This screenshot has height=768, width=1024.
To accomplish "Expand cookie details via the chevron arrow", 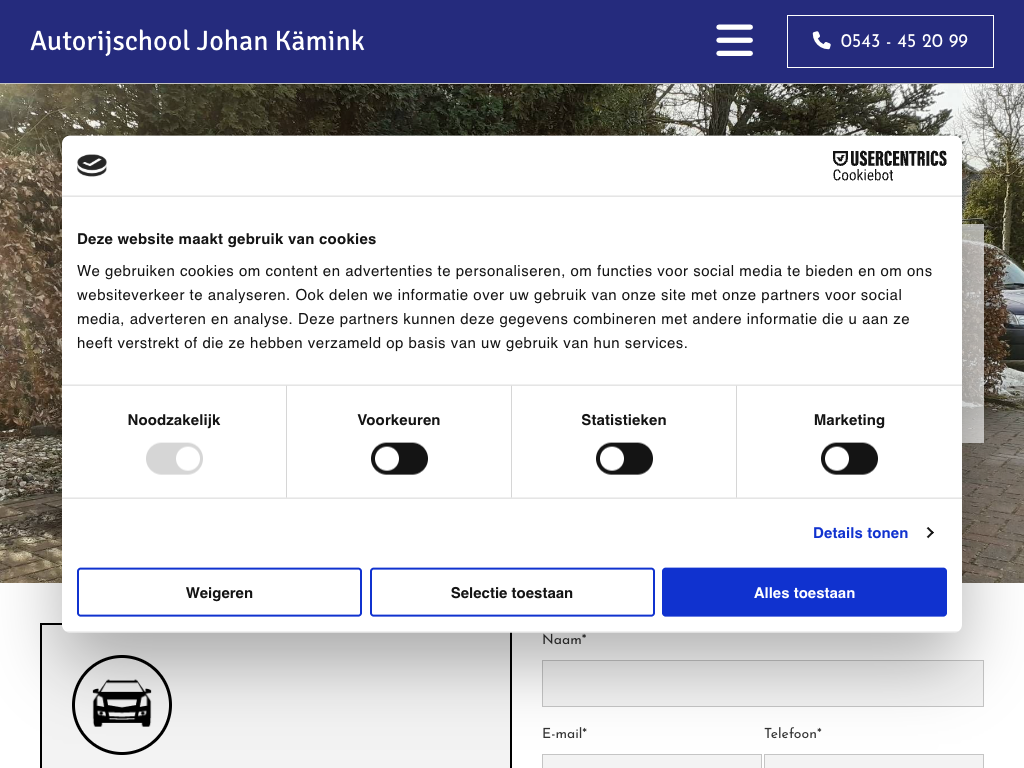I will pos(930,533).
